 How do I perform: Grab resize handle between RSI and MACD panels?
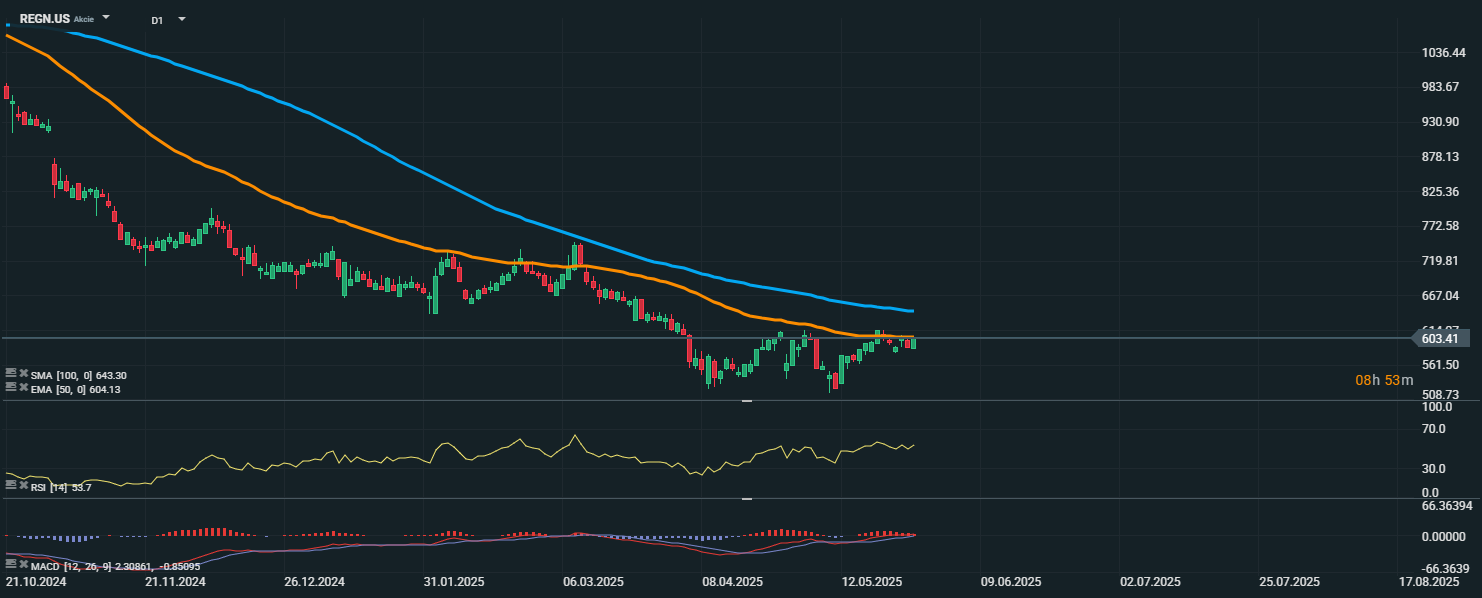coord(746,498)
